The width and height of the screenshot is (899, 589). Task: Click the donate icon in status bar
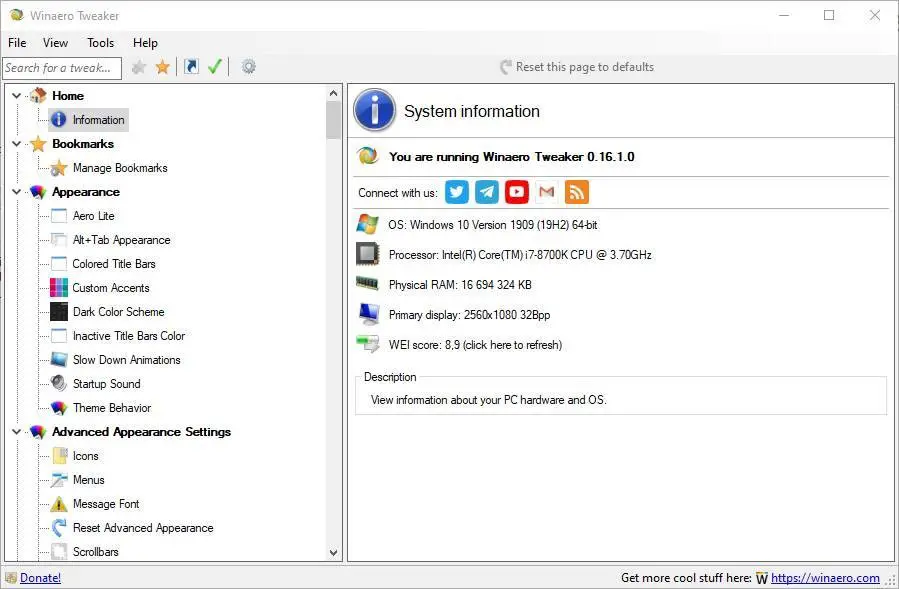[11, 578]
